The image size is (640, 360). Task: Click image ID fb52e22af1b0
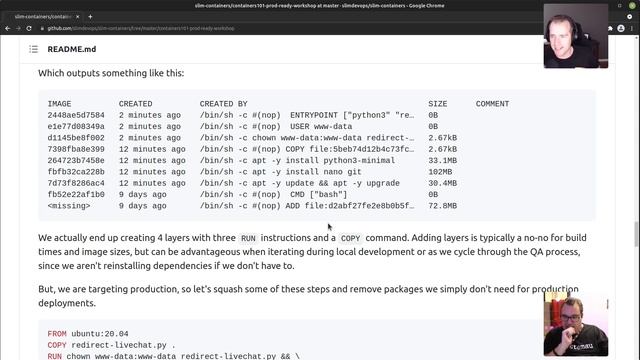tap(76, 195)
